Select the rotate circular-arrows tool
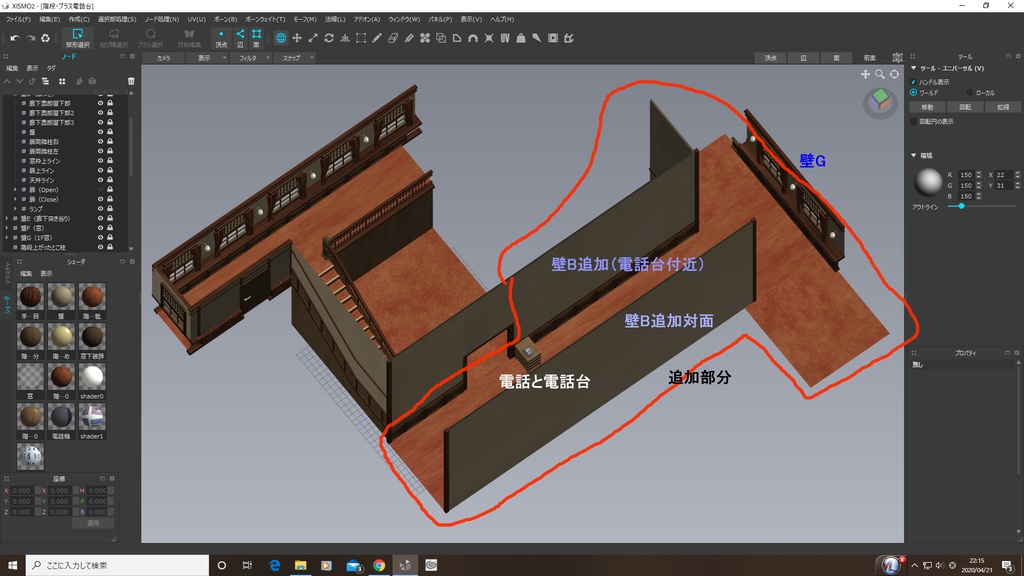This screenshot has height=576, width=1024. [x=329, y=38]
